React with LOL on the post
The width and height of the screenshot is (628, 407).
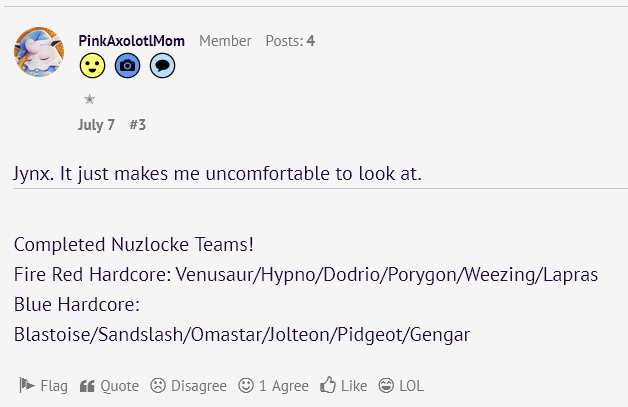(401, 385)
